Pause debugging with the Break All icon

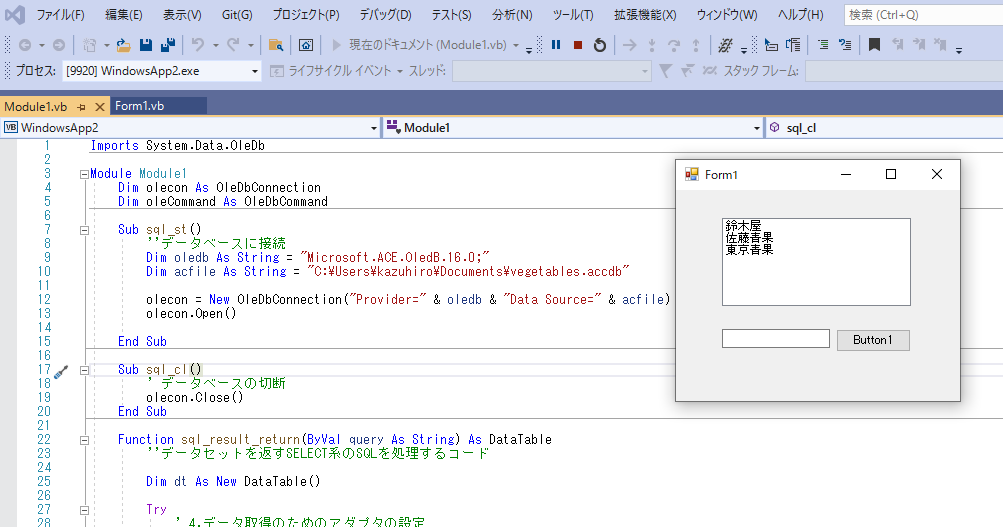coord(556,45)
